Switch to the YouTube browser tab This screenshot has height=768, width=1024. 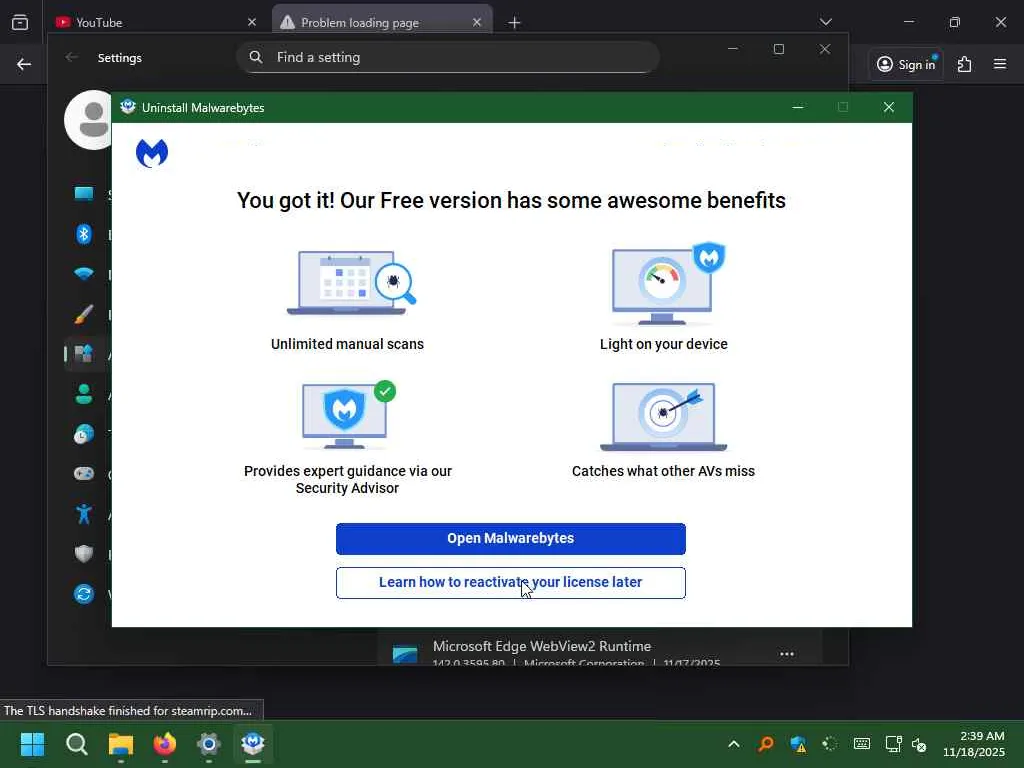[x=157, y=22]
